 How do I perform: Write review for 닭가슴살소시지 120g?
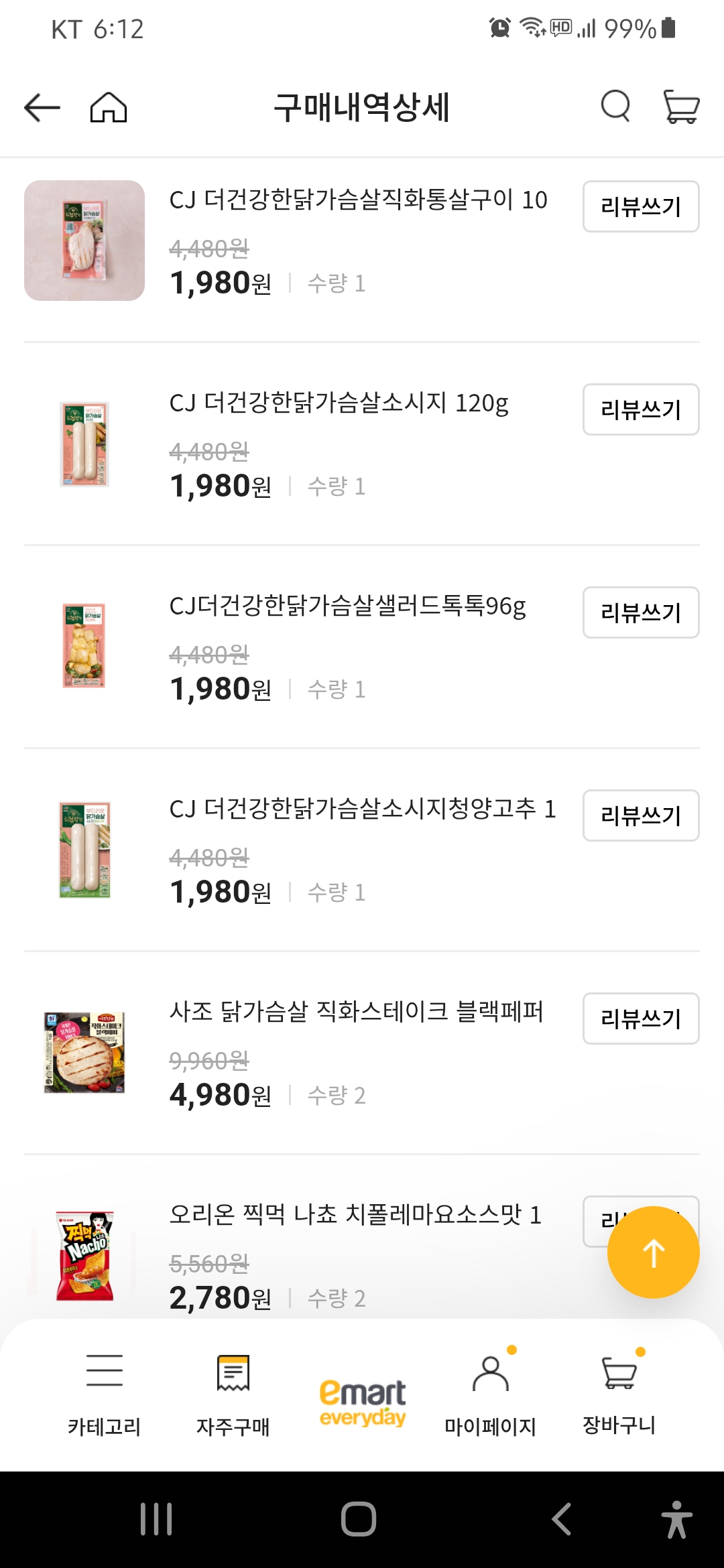tap(640, 409)
